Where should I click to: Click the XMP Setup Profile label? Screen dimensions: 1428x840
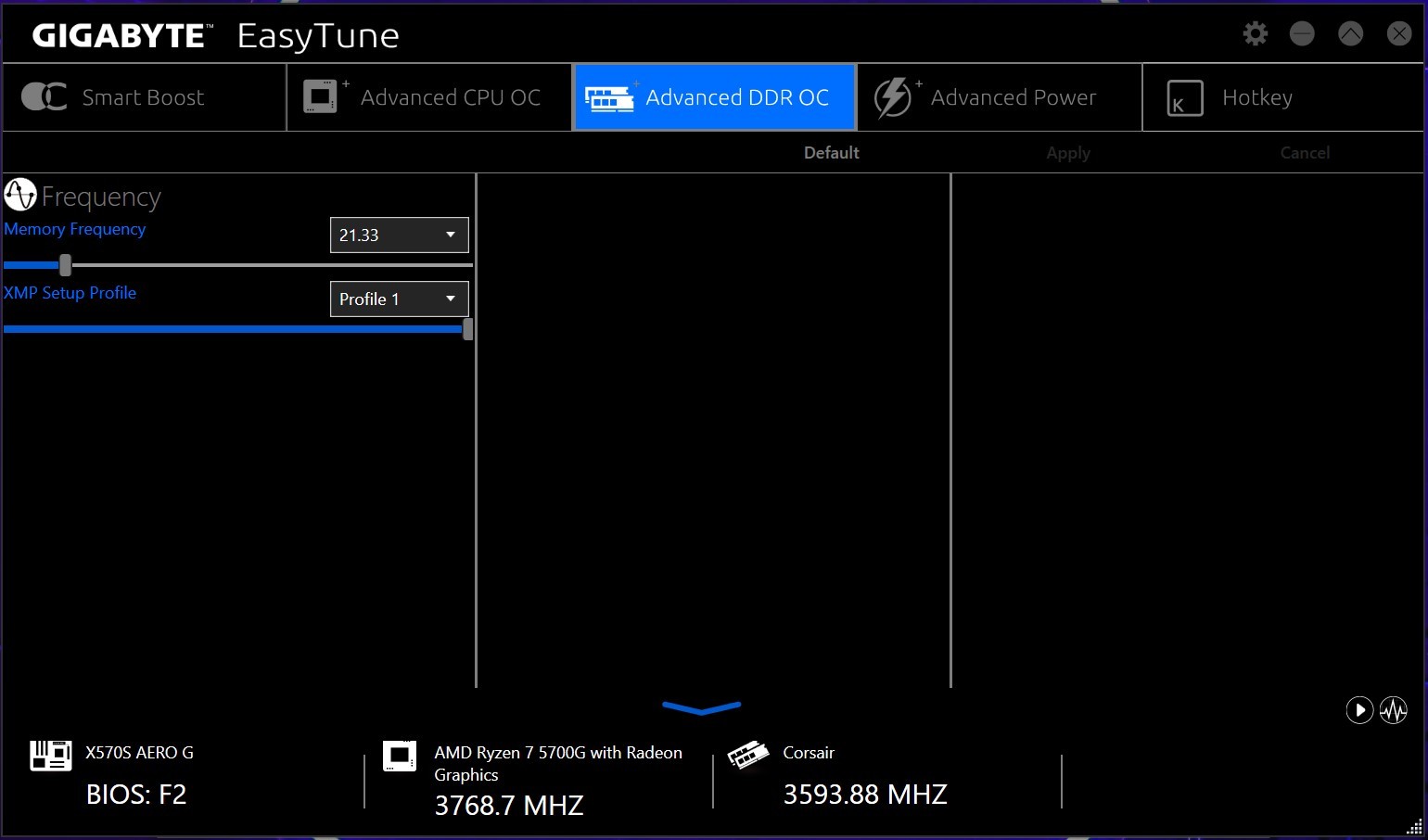70,293
